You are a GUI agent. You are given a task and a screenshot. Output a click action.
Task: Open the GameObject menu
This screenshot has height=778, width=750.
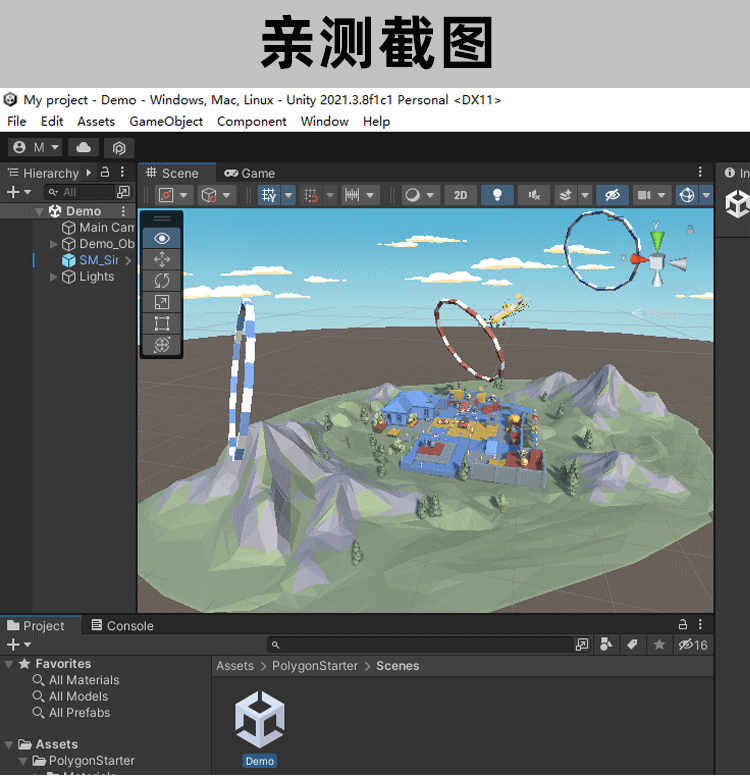pyautogui.click(x=166, y=121)
